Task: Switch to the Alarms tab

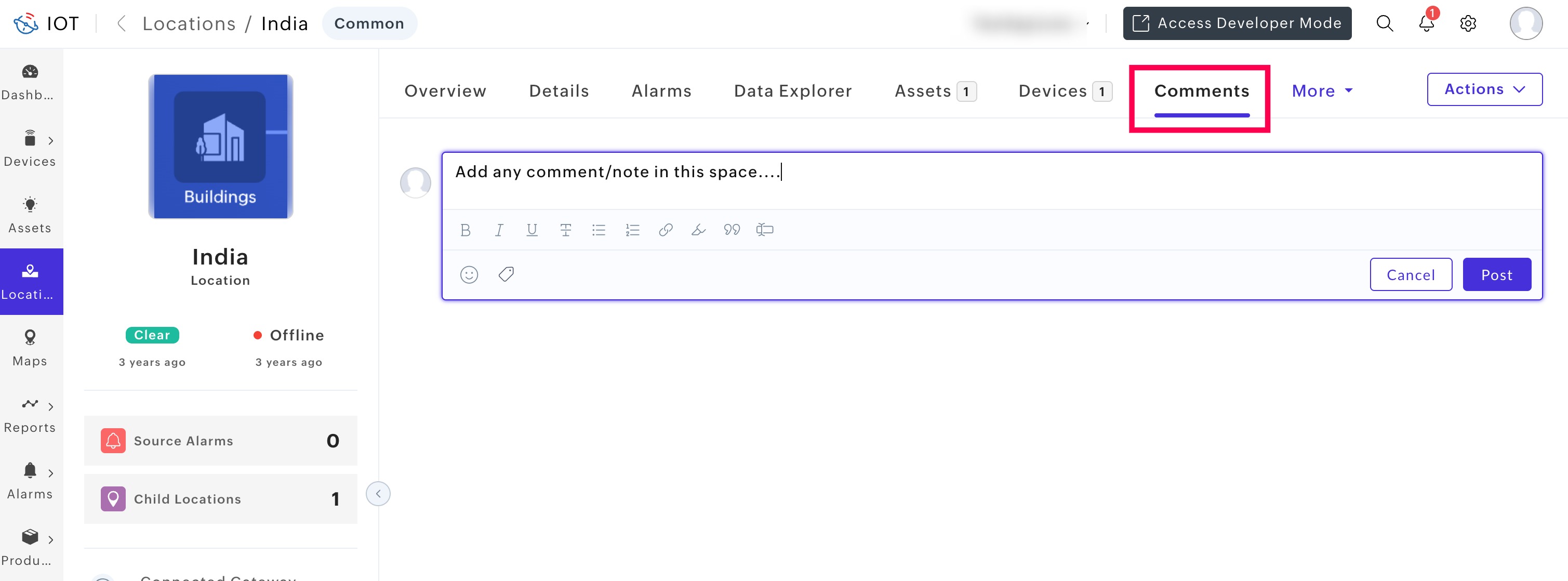Action: [x=661, y=91]
